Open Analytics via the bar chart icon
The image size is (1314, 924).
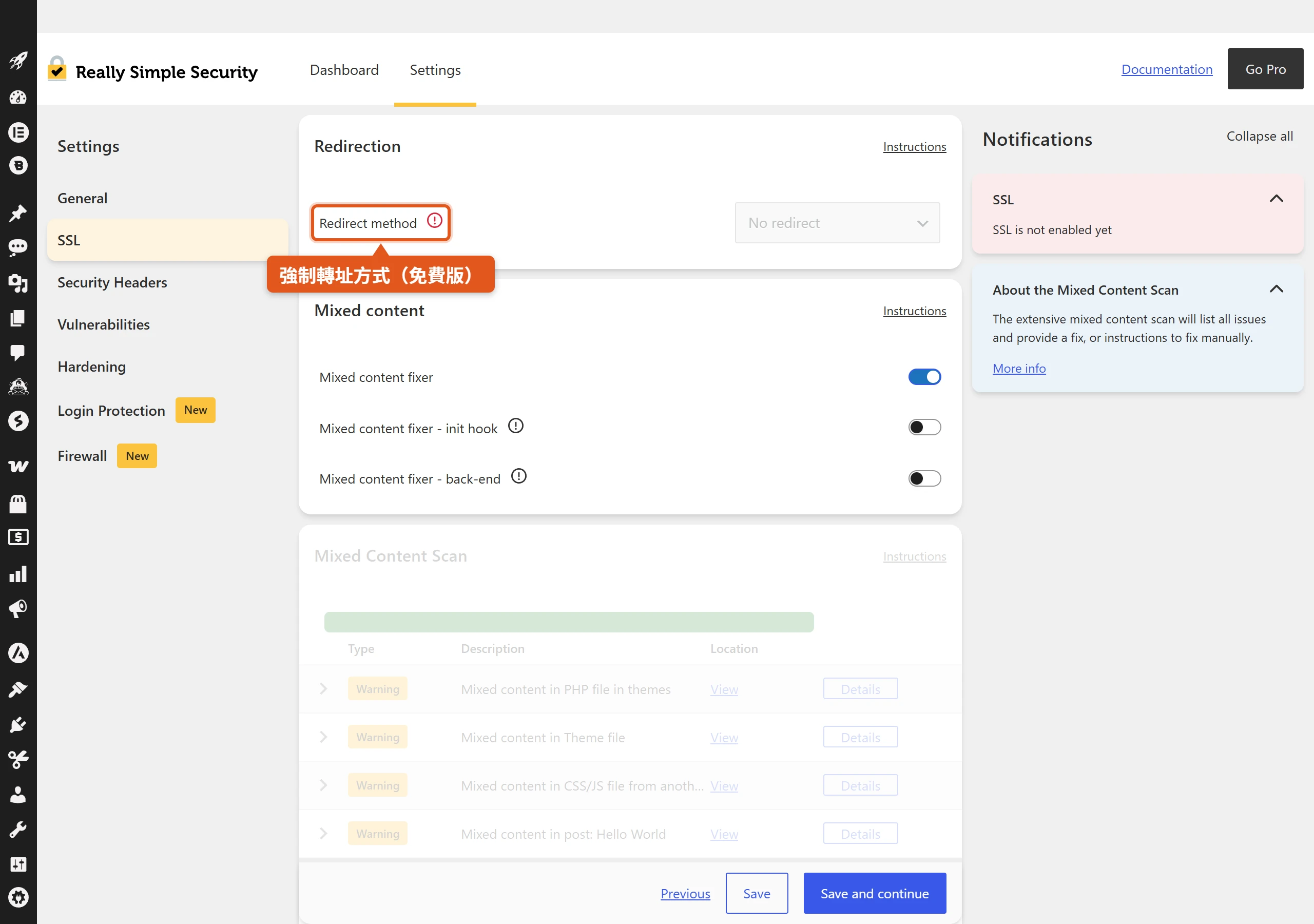pyautogui.click(x=18, y=574)
